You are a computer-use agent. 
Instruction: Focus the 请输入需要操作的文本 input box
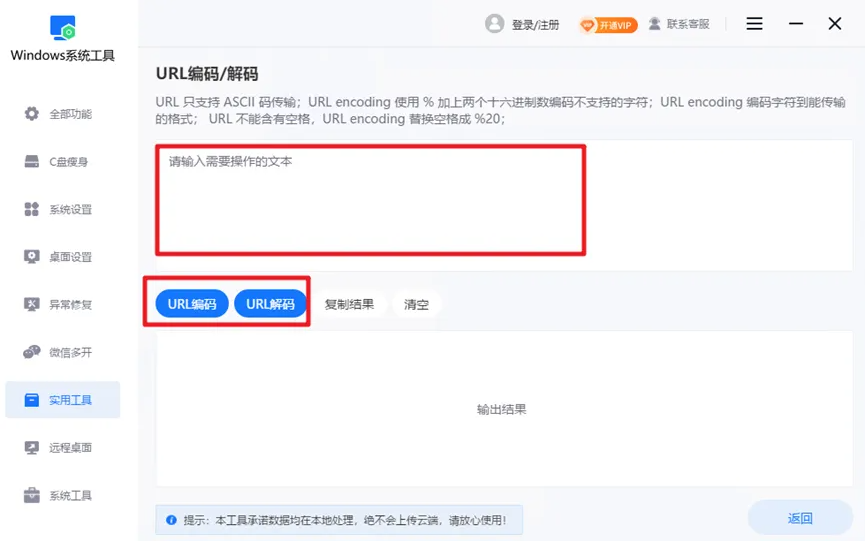(x=504, y=205)
